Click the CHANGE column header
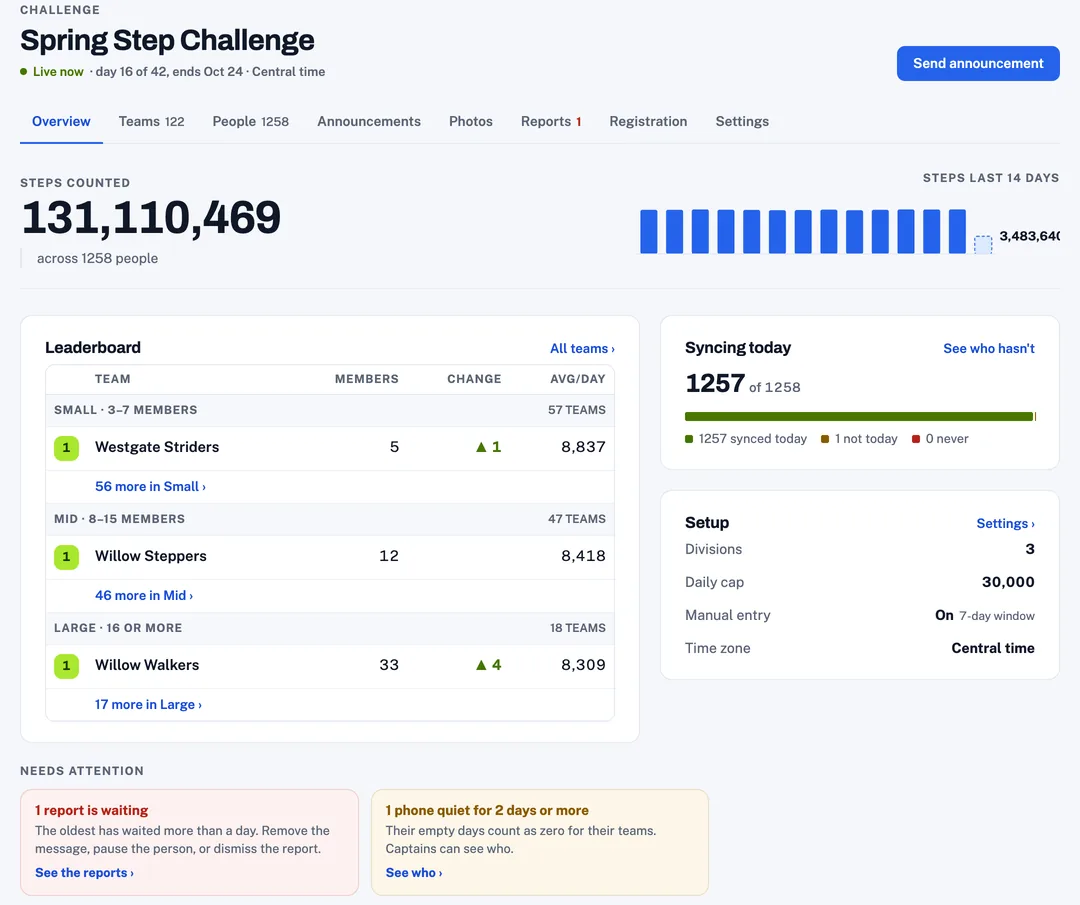The height and width of the screenshot is (905, 1080). [474, 379]
